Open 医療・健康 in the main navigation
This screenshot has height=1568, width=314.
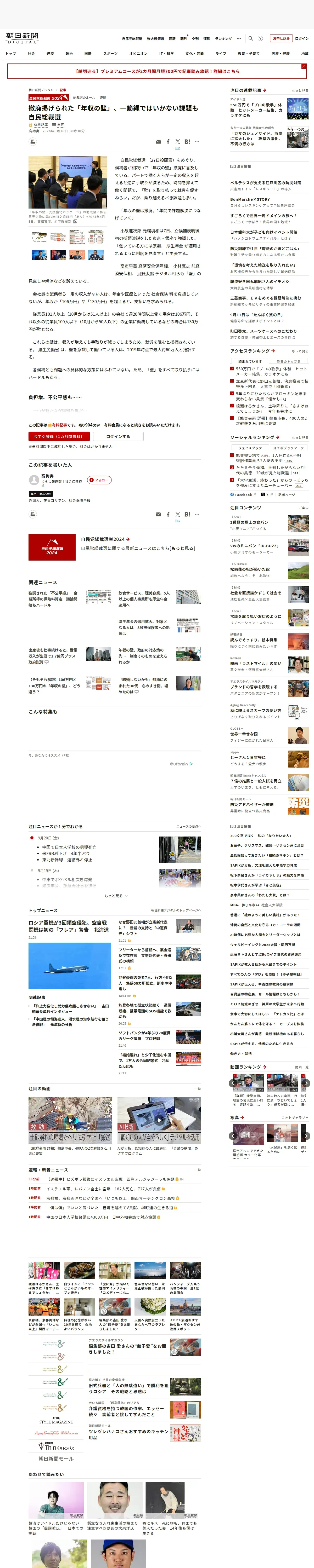281,54
